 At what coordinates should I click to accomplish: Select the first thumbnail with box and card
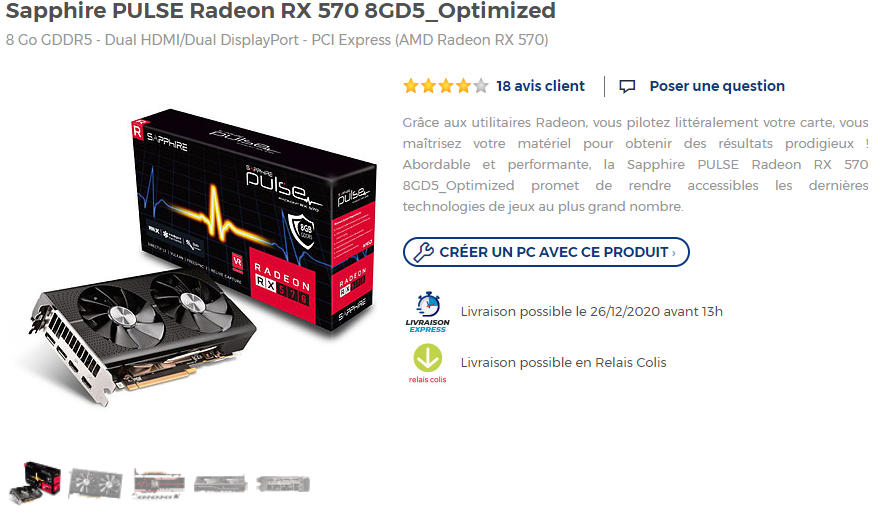(x=35, y=483)
